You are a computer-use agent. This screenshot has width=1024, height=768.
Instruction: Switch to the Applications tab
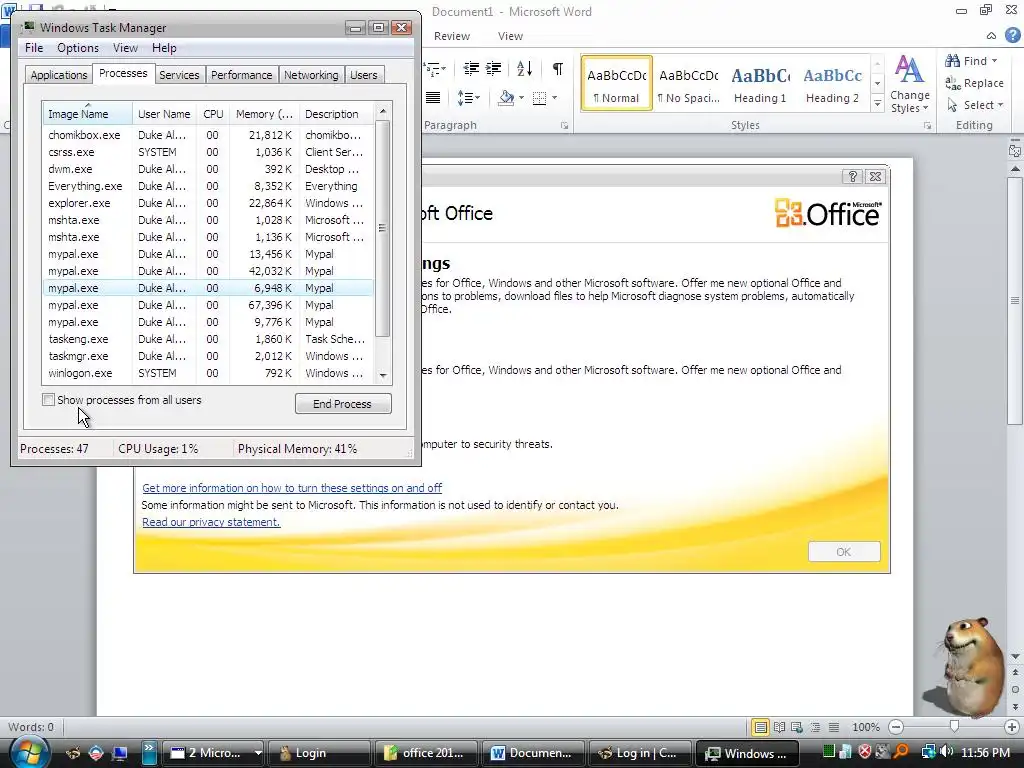(59, 75)
